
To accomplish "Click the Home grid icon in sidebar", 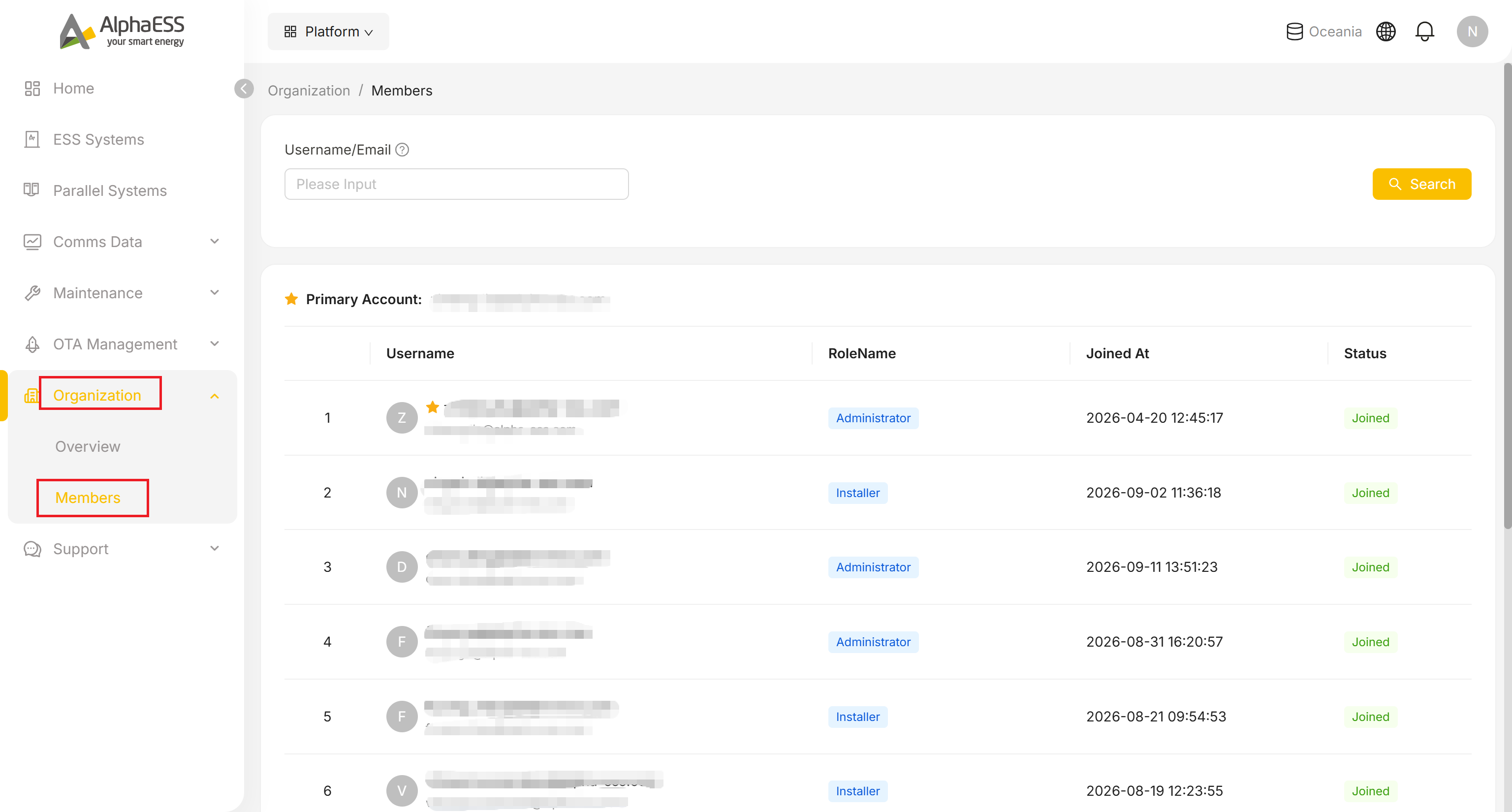I will [32, 89].
